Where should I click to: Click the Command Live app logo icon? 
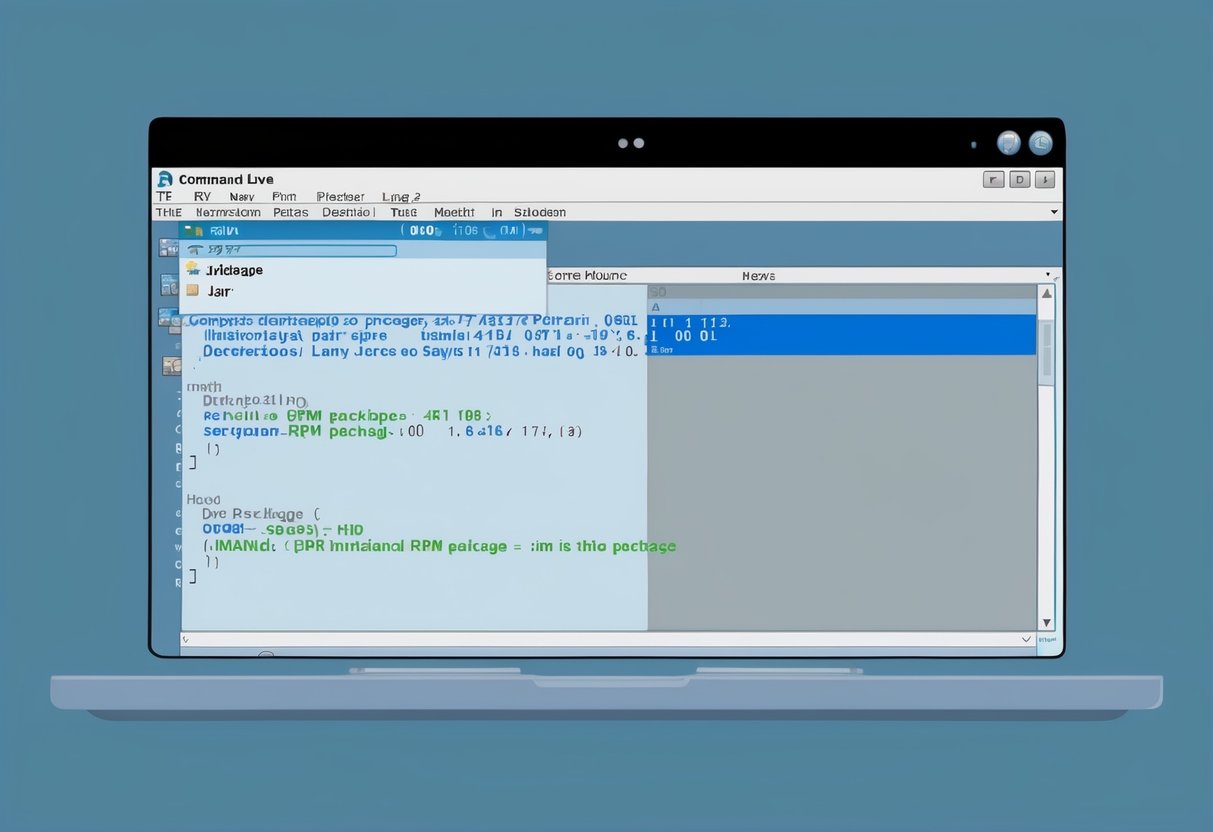(x=165, y=179)
